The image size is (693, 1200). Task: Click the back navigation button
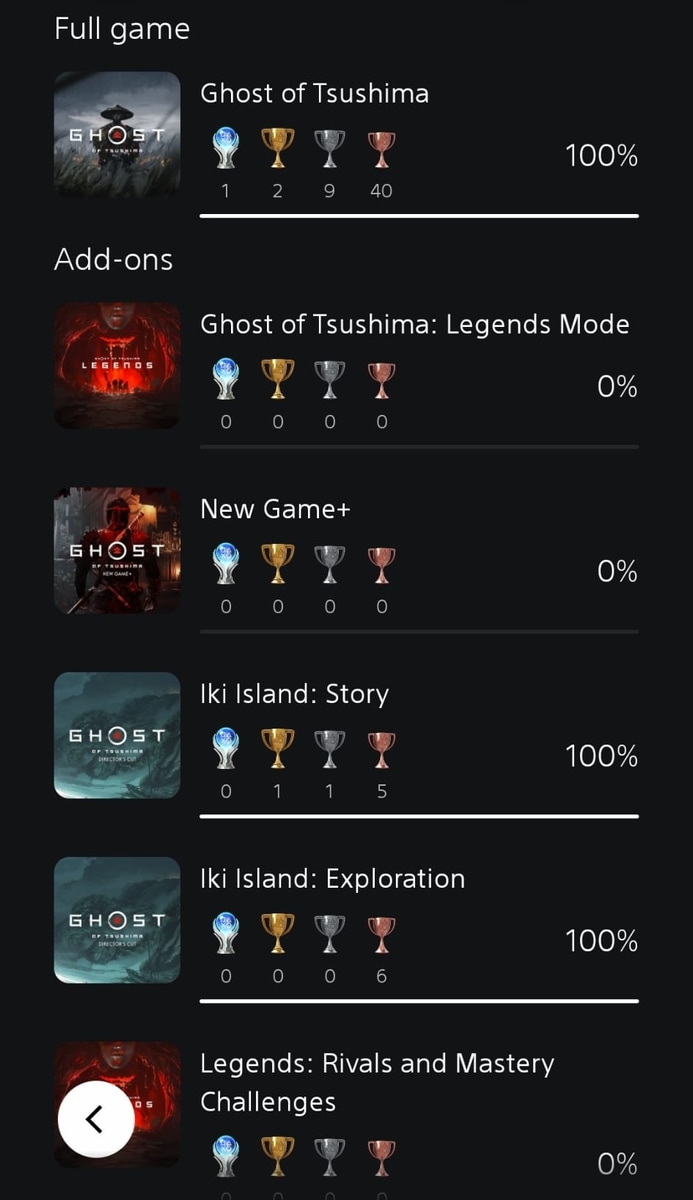click(96, 1118)
